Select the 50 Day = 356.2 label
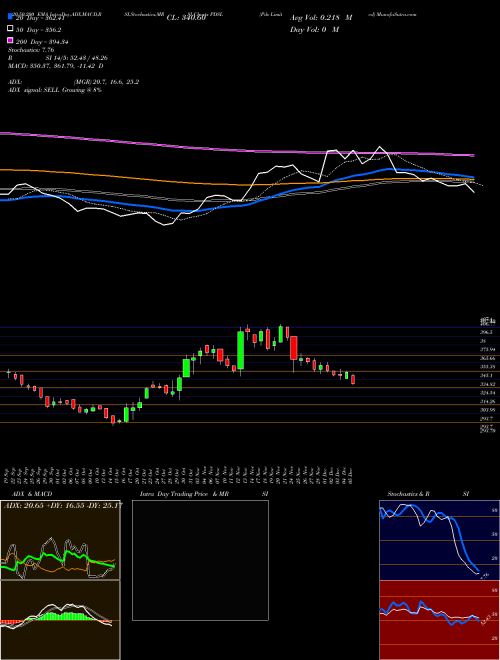 click(38, 30)
